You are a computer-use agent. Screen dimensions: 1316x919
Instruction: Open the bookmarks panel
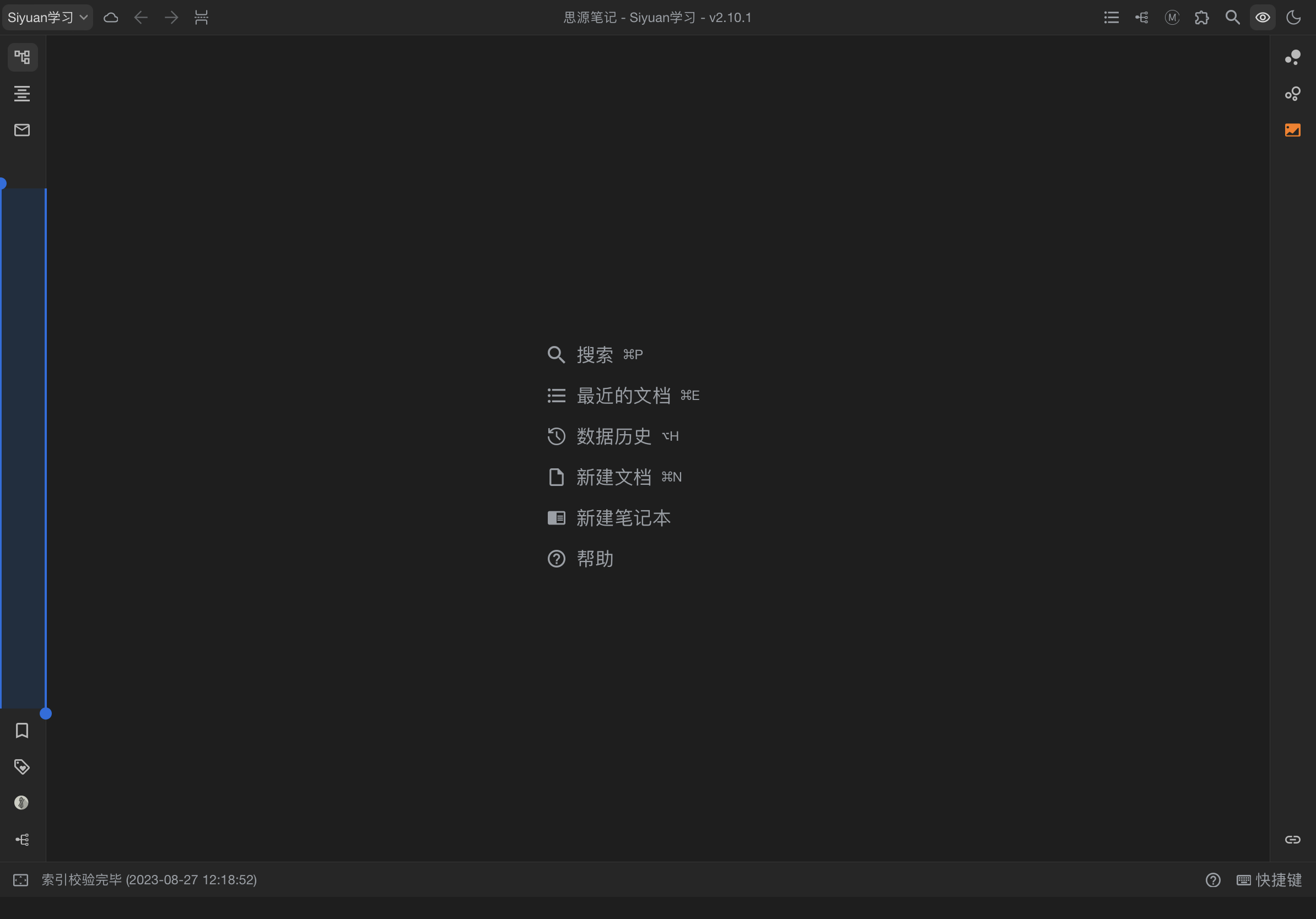[22, 730]
